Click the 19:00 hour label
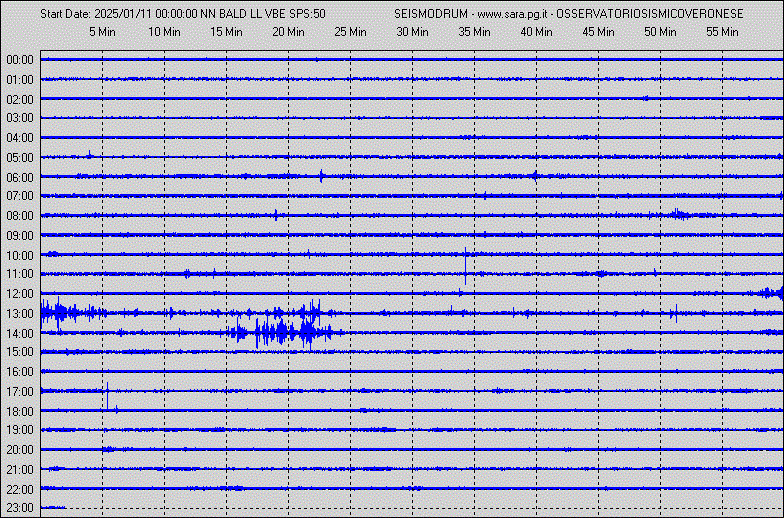The height and width of the screenshot is (518, 784). pyautogui.click(x=20, y=430)
